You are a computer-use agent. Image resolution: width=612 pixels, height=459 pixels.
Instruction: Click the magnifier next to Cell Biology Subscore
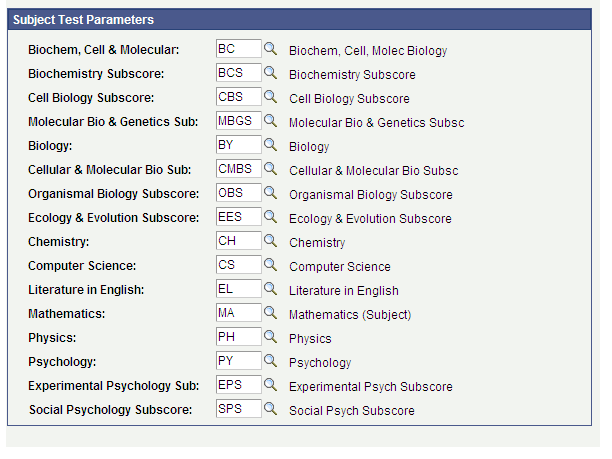coord(270,97)
